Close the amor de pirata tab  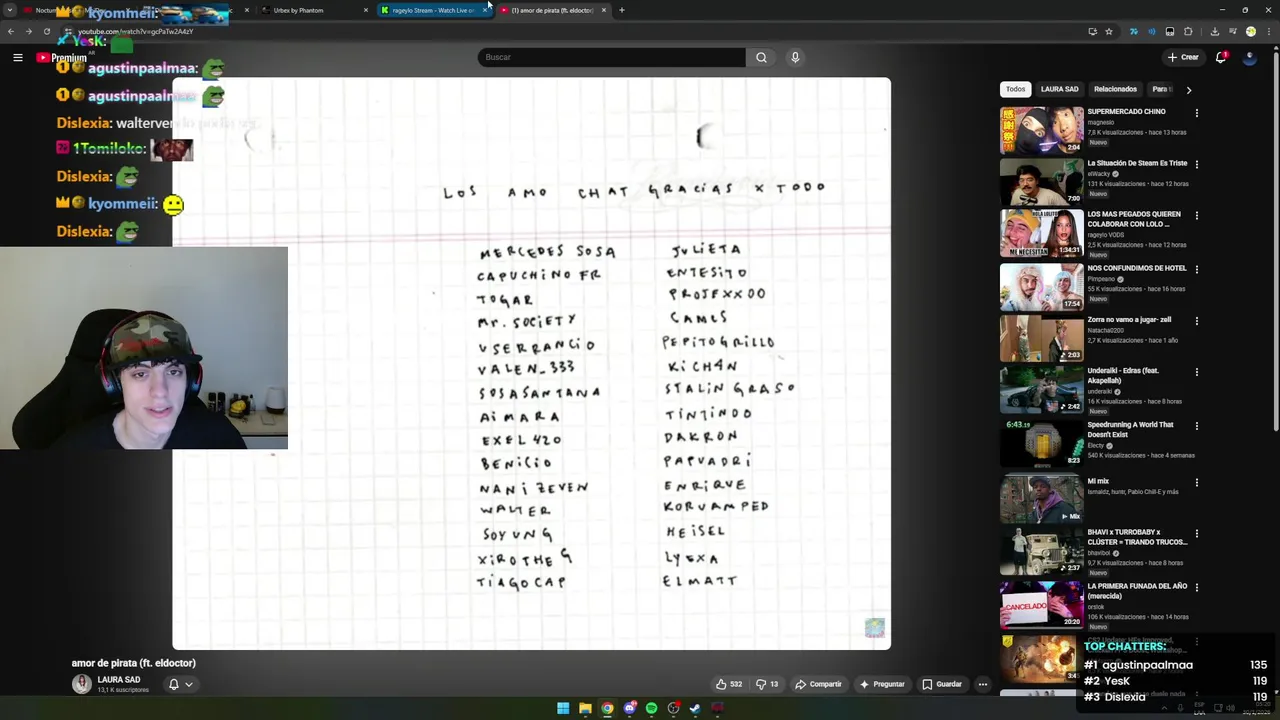(x=603, y=10)
